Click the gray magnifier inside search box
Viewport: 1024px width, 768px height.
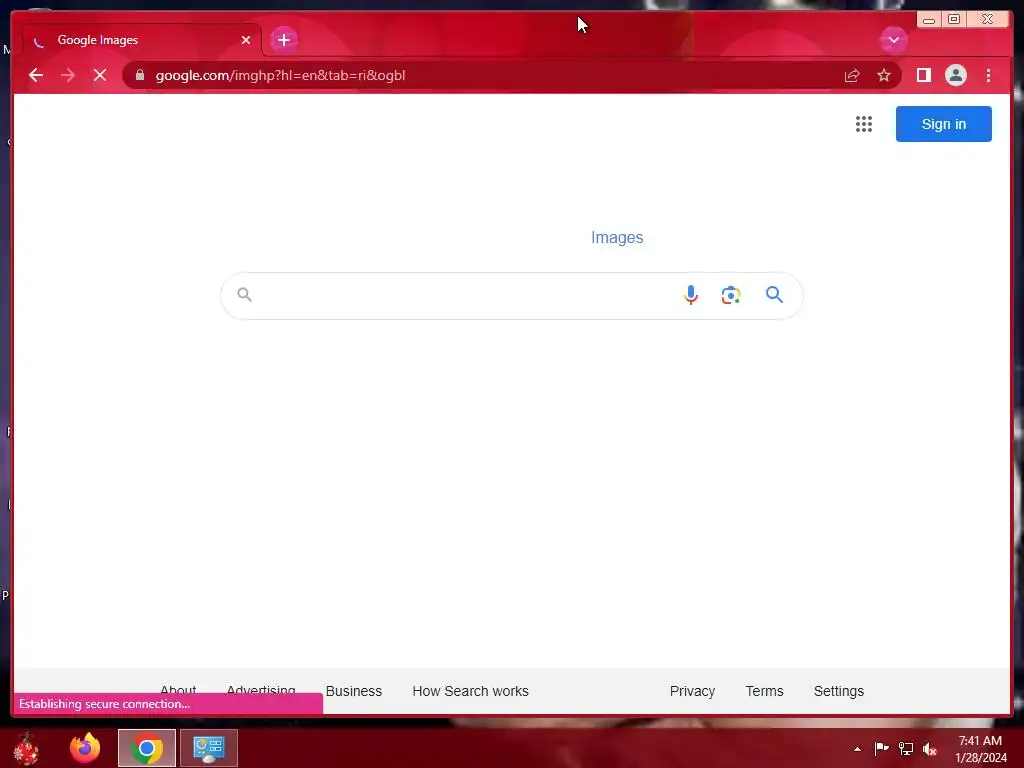(244, 295)
